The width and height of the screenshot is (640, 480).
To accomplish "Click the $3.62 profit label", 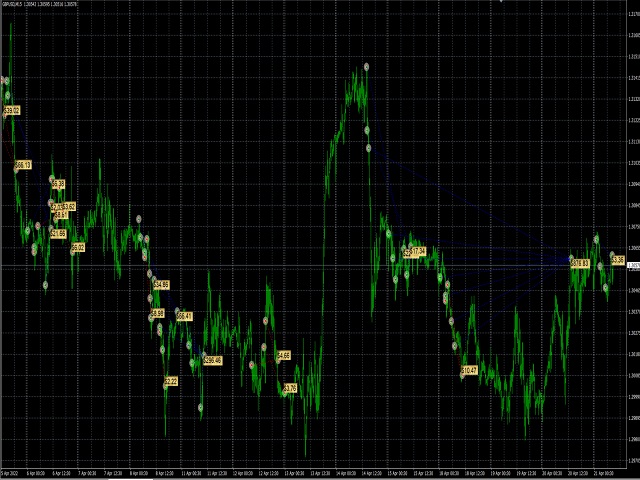I will click(x=69, y=207).
